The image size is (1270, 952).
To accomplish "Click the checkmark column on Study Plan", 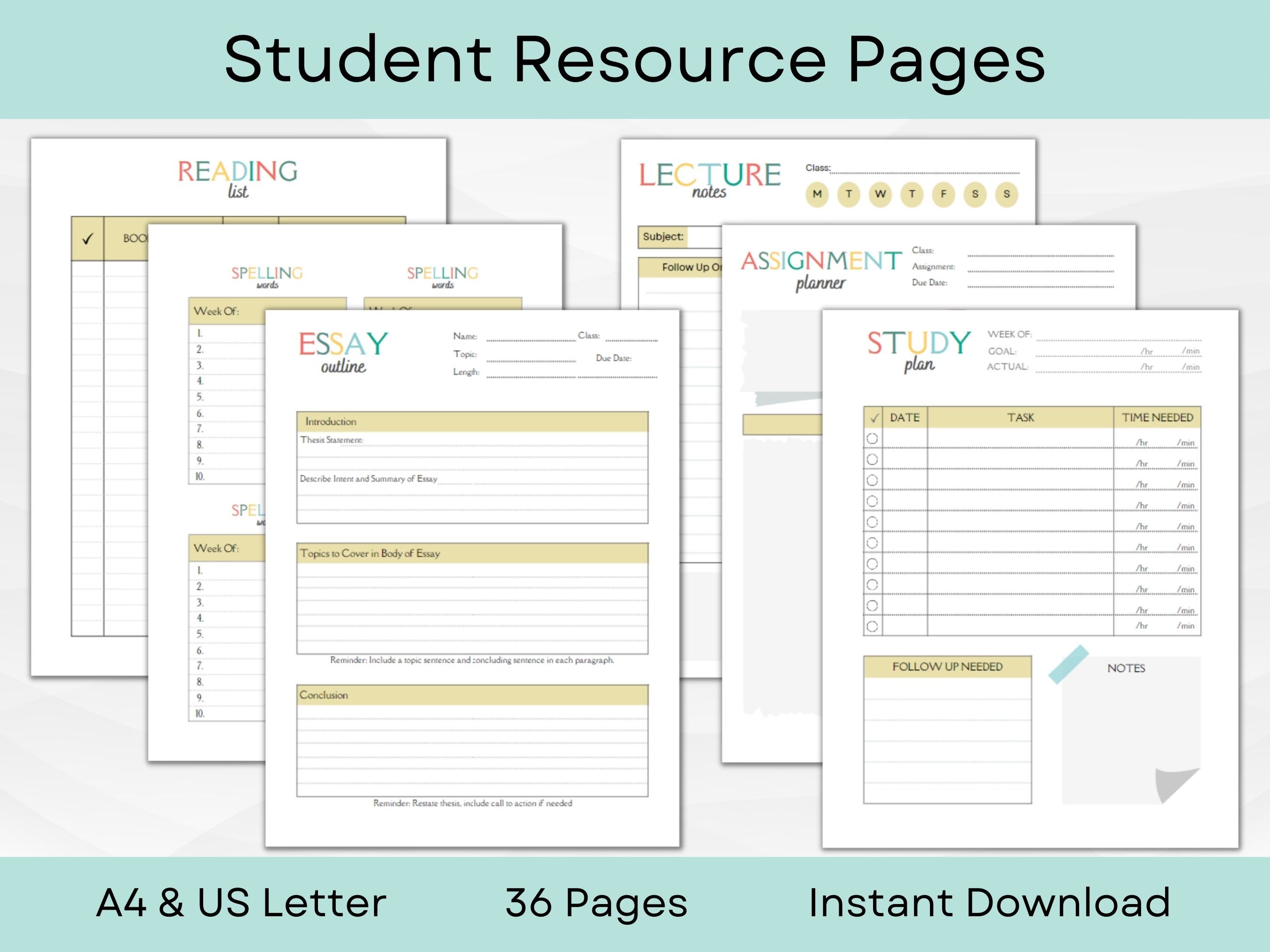I will click(x=874, y=418).
